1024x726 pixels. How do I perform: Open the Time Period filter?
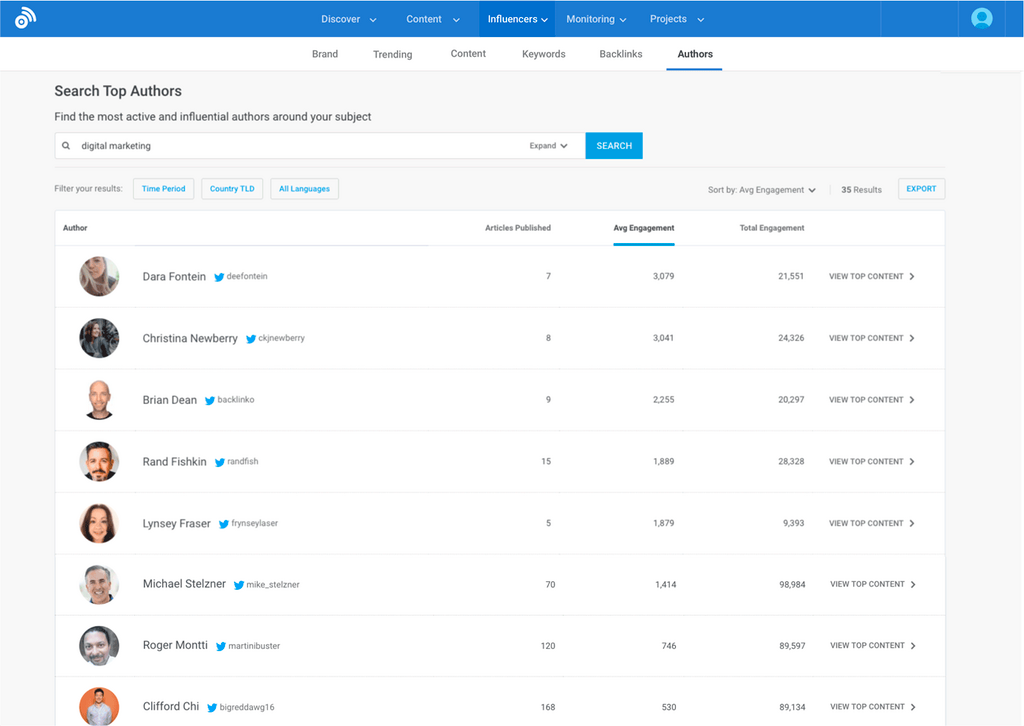pyautogui.click(x=163, y=189)
